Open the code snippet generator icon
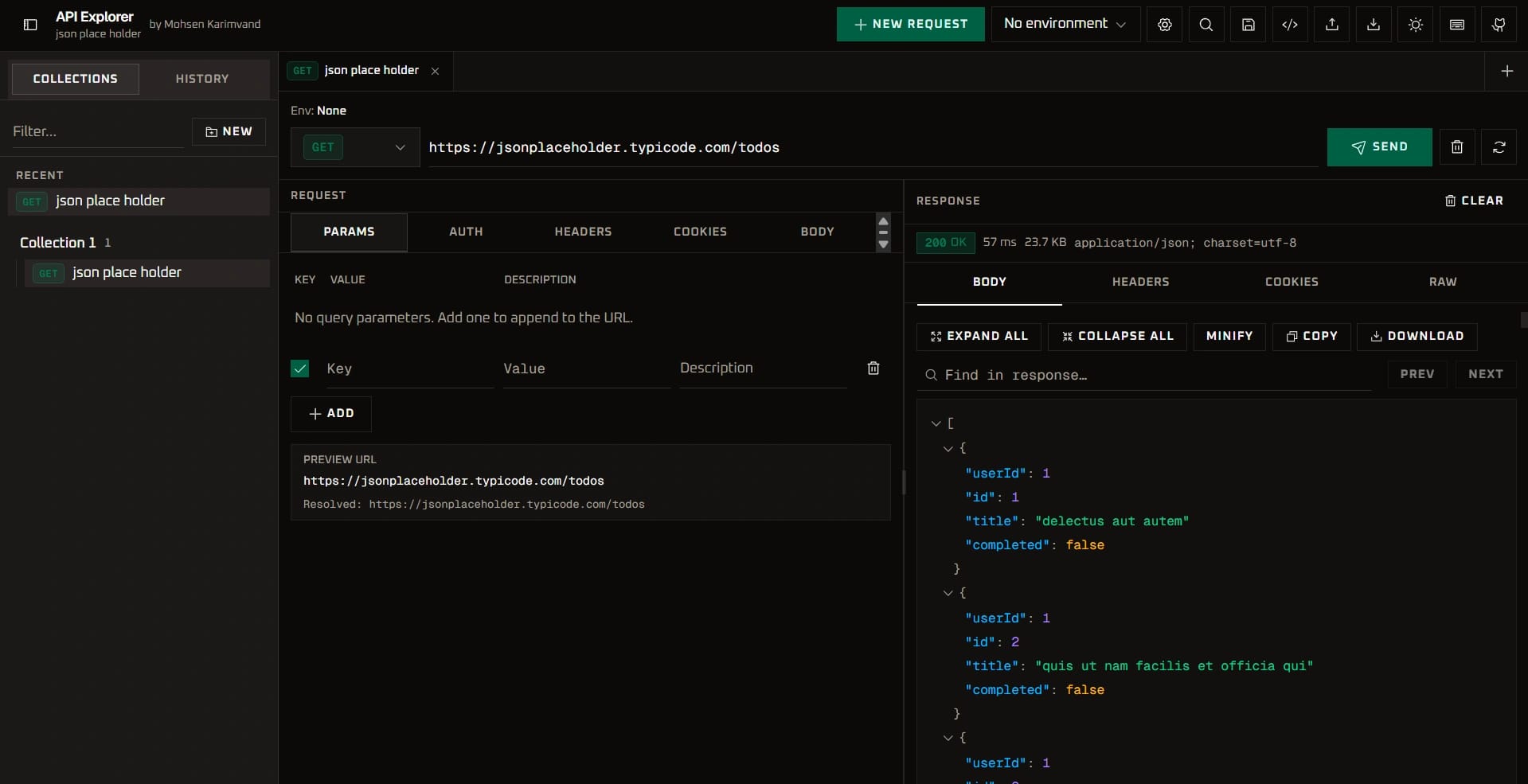1528x784 pixels. 1290,25
